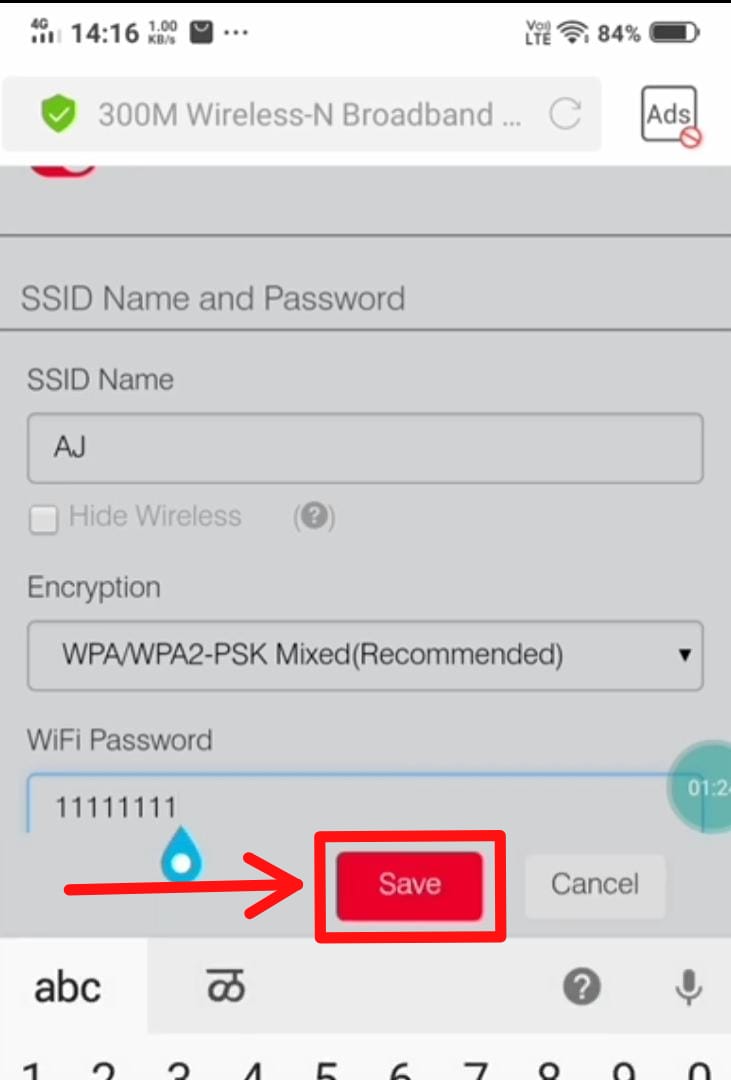Tap the WiFi Password input field
This screenshot has width=731, height=1080.
click(365, 803)
